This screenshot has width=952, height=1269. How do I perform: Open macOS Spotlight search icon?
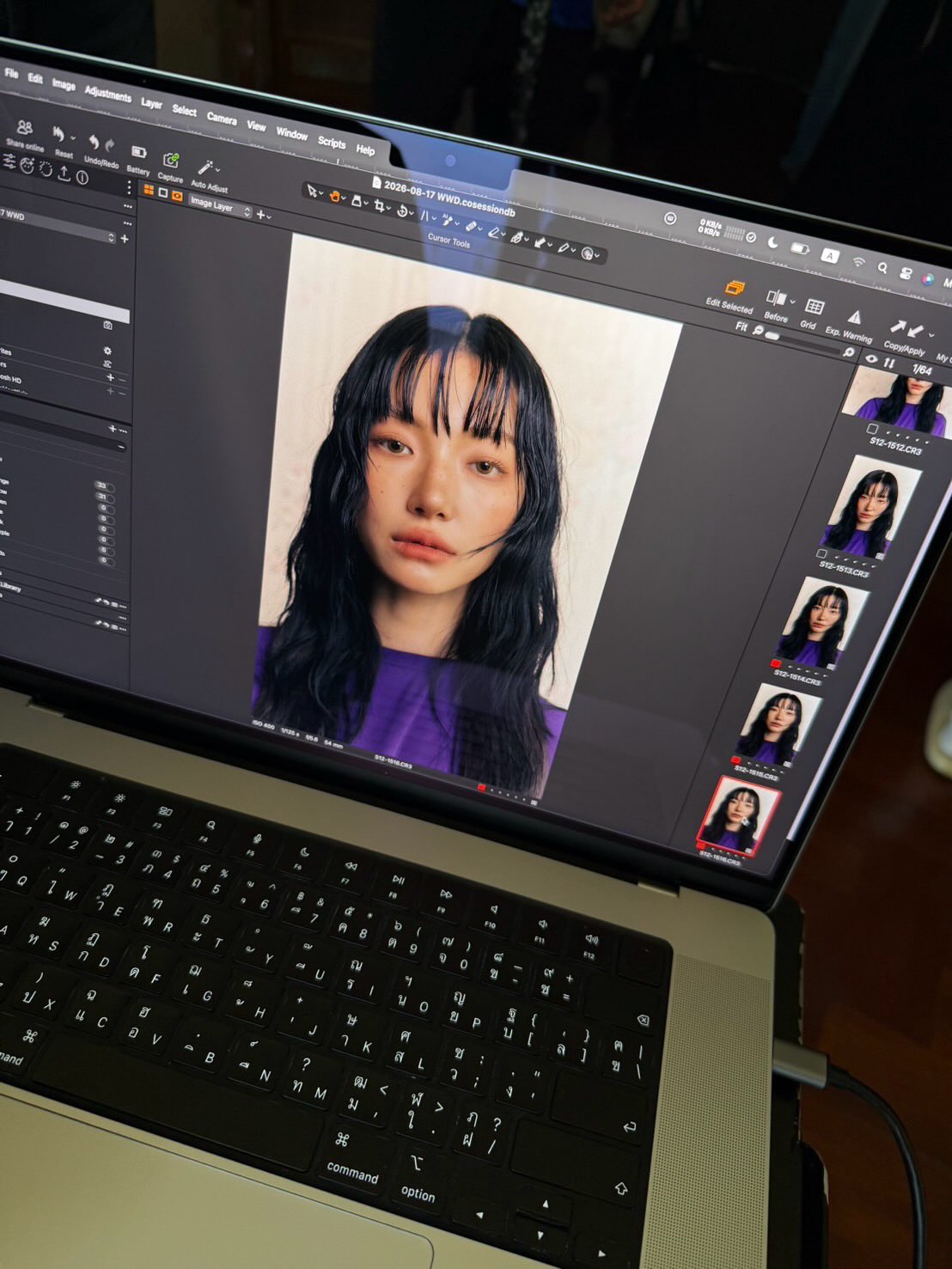coord(882,268)
